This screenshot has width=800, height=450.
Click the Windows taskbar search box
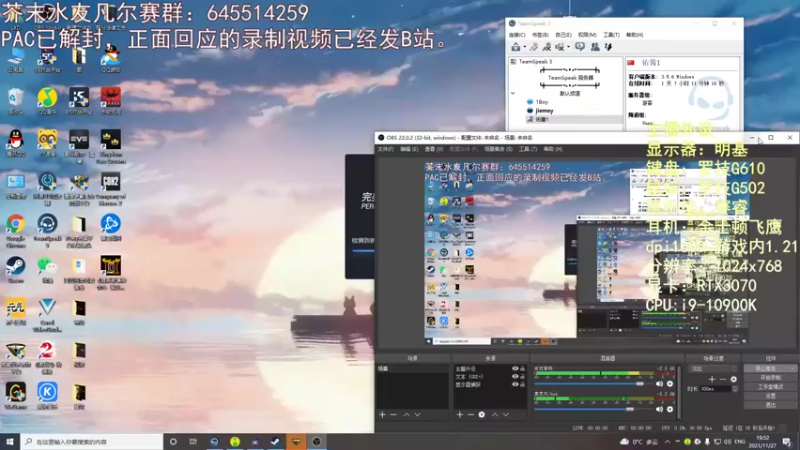click(x=92, y=442)
